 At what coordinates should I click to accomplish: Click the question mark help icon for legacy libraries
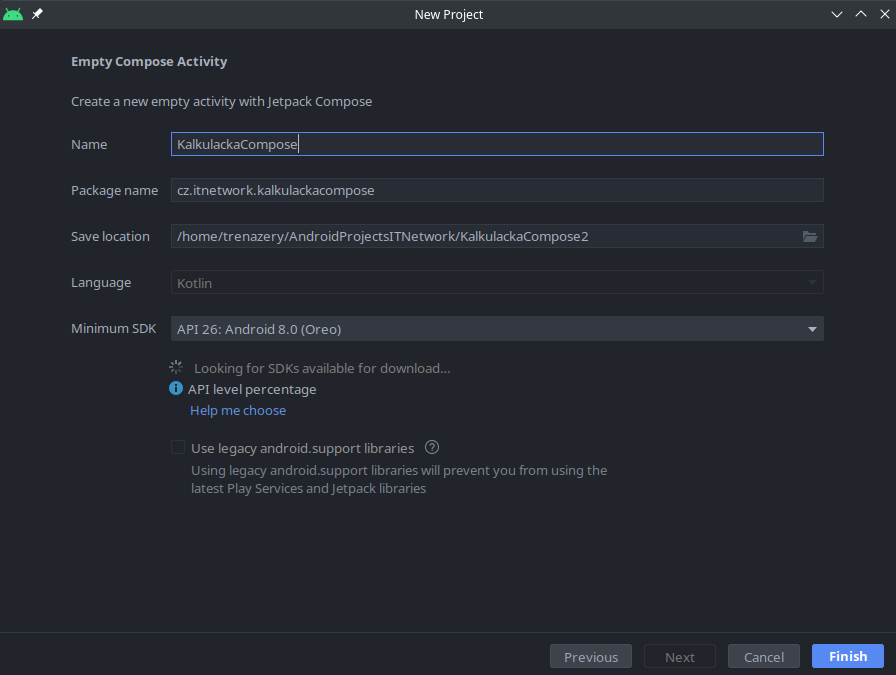click(x=433, y=448)
